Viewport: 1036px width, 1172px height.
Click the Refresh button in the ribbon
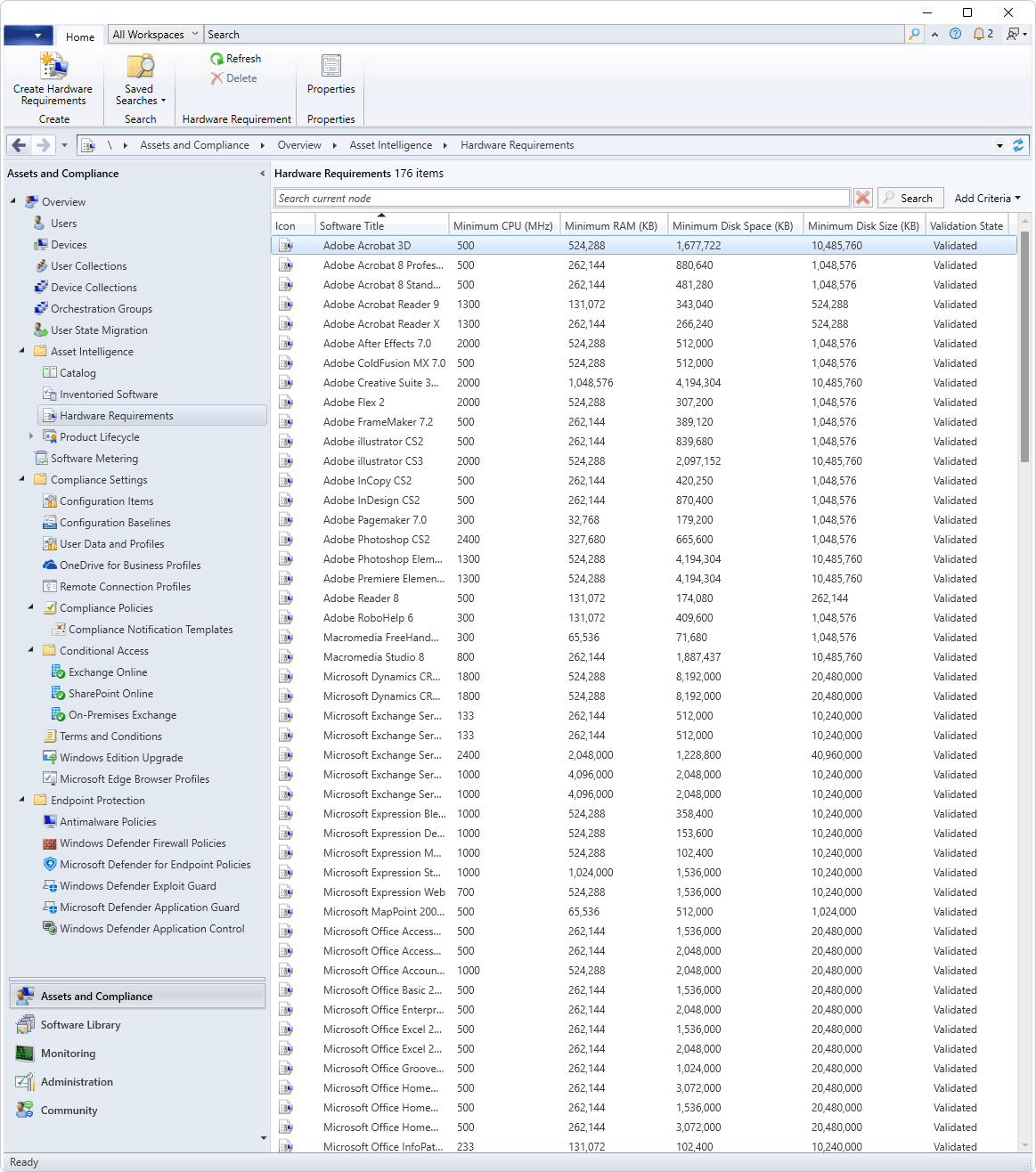[236, 59]
